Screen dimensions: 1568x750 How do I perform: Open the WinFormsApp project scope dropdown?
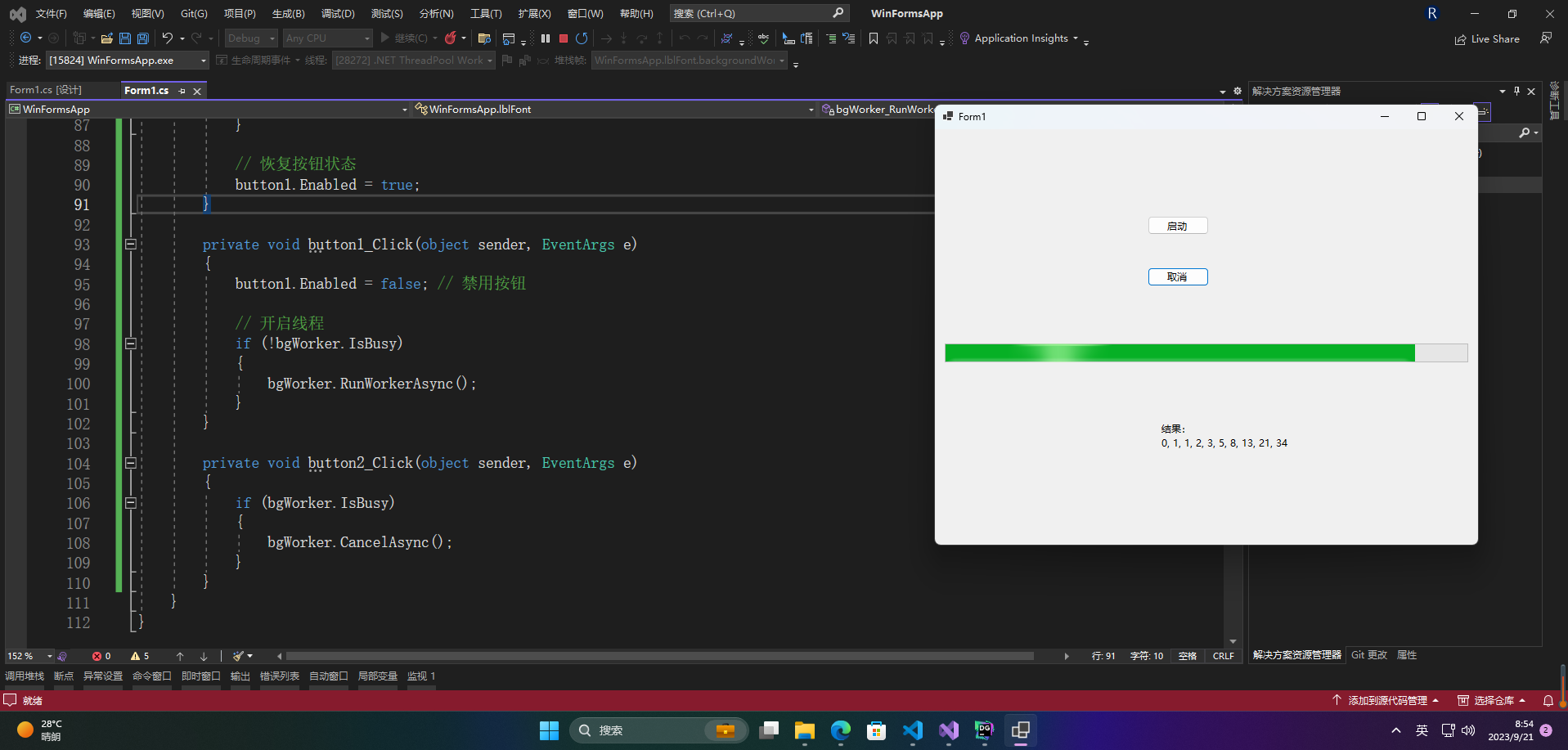[209, 109]
